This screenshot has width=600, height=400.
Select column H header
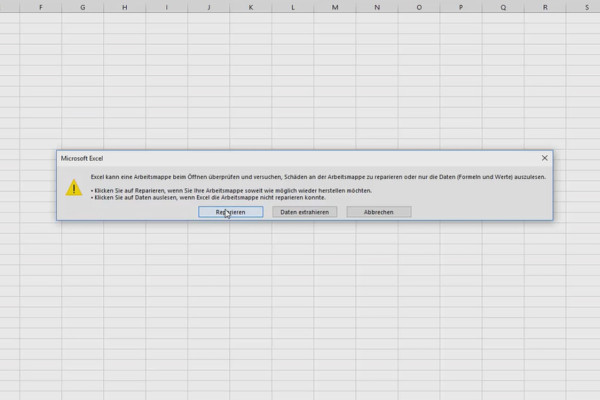(125, 7)
